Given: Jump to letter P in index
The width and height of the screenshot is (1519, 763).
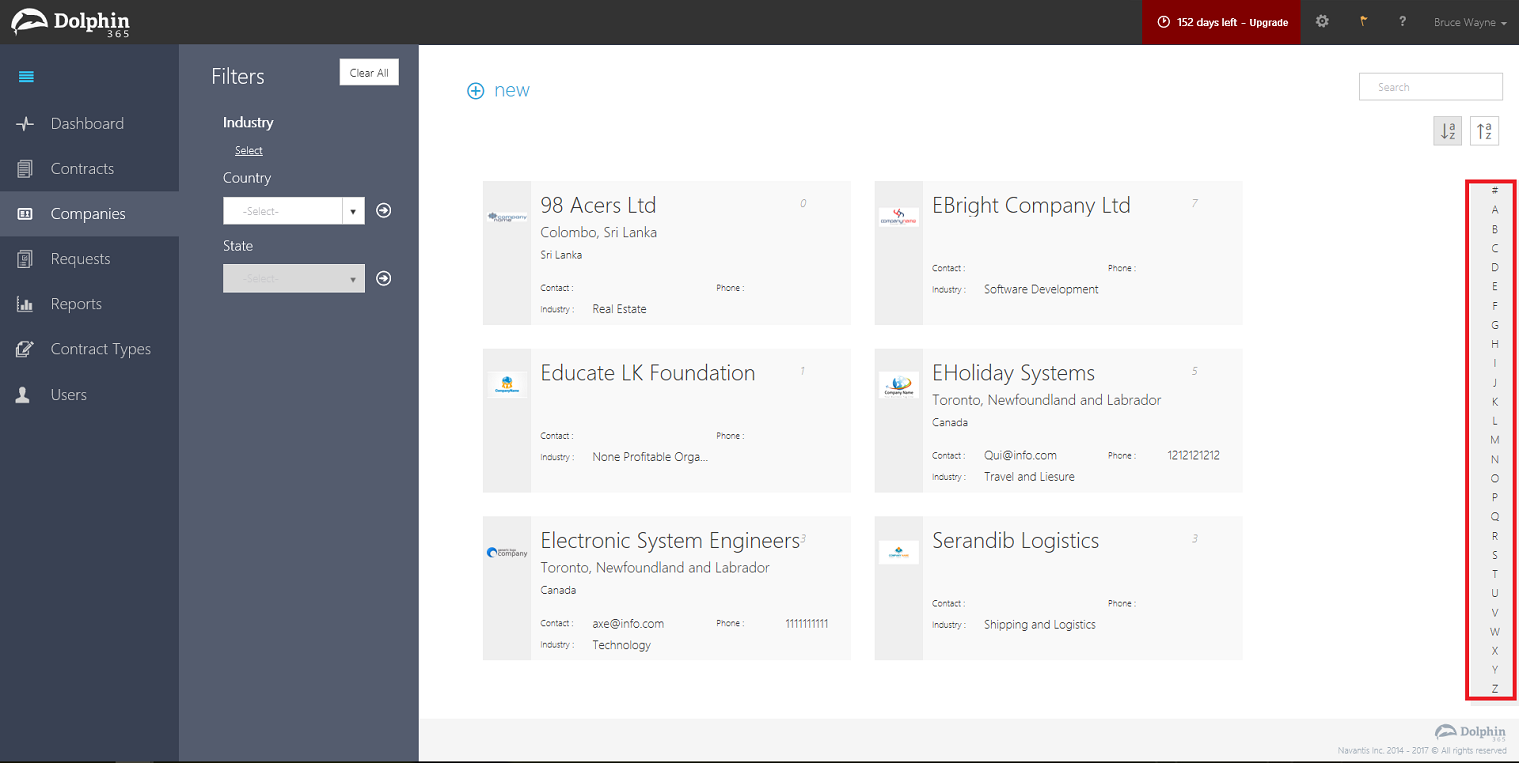Looking at the screenshot, I should (x=1495, y=497).
